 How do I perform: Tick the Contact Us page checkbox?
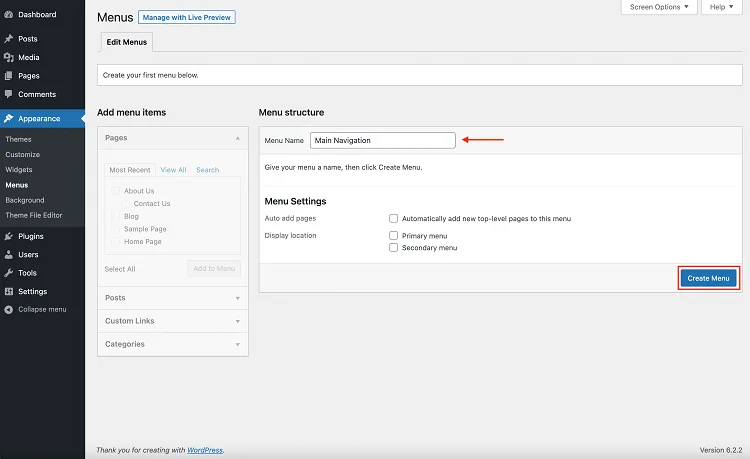125,203
